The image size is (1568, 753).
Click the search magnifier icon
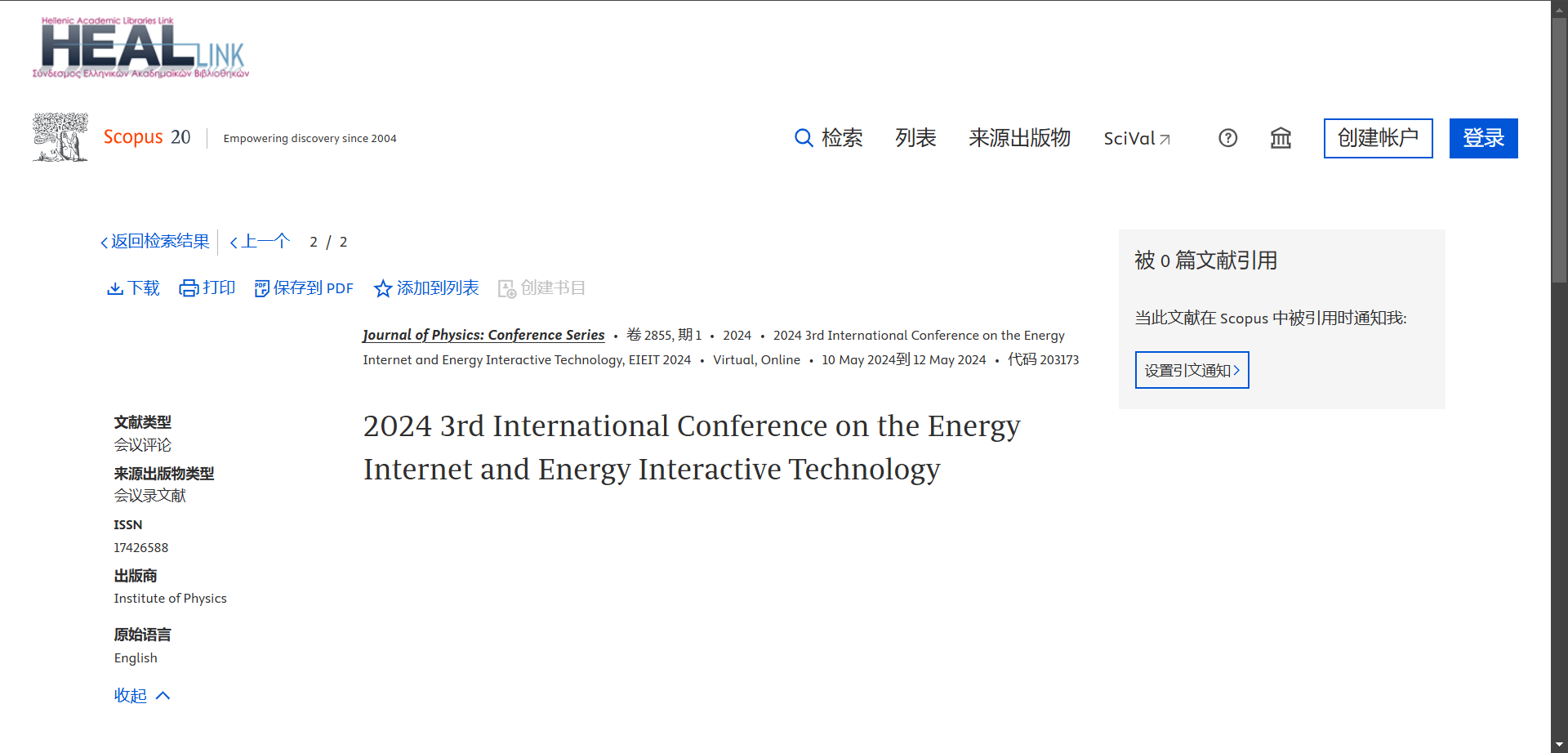804,138
